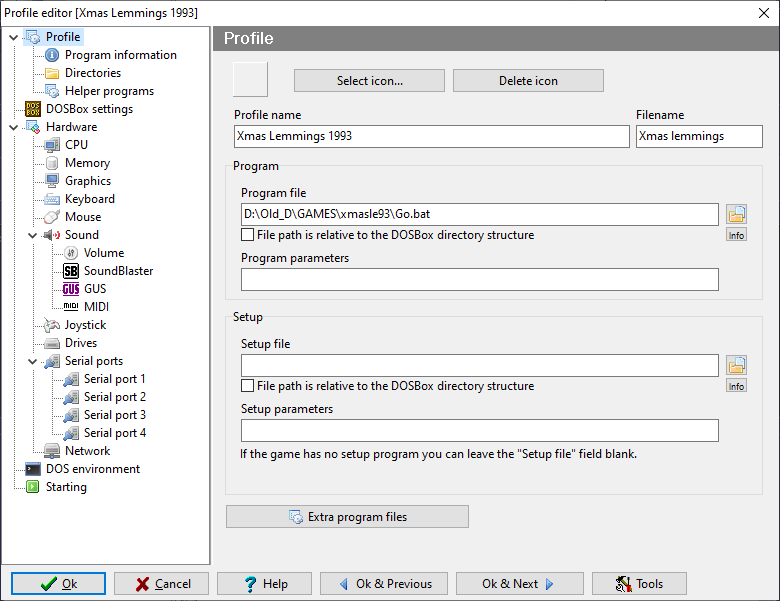The width and height of the screenshot is (780, 601).
Task: Click the Keyboard icon in tree
Action: coord(52,199)
